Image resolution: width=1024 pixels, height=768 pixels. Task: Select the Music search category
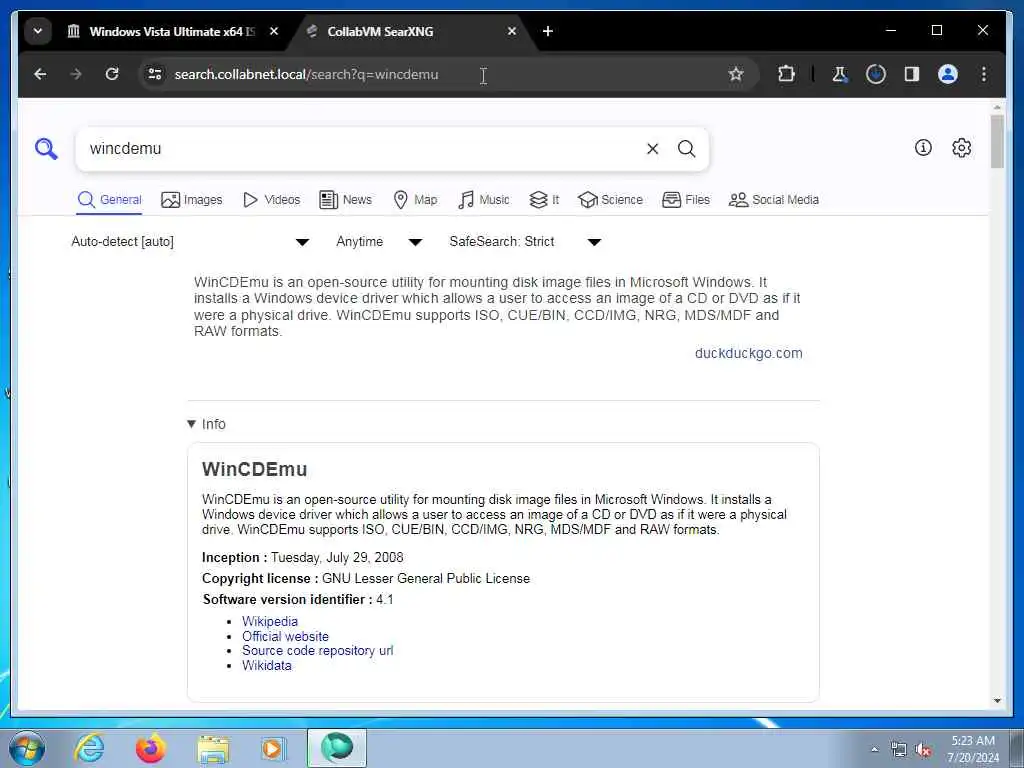(484, 200)
